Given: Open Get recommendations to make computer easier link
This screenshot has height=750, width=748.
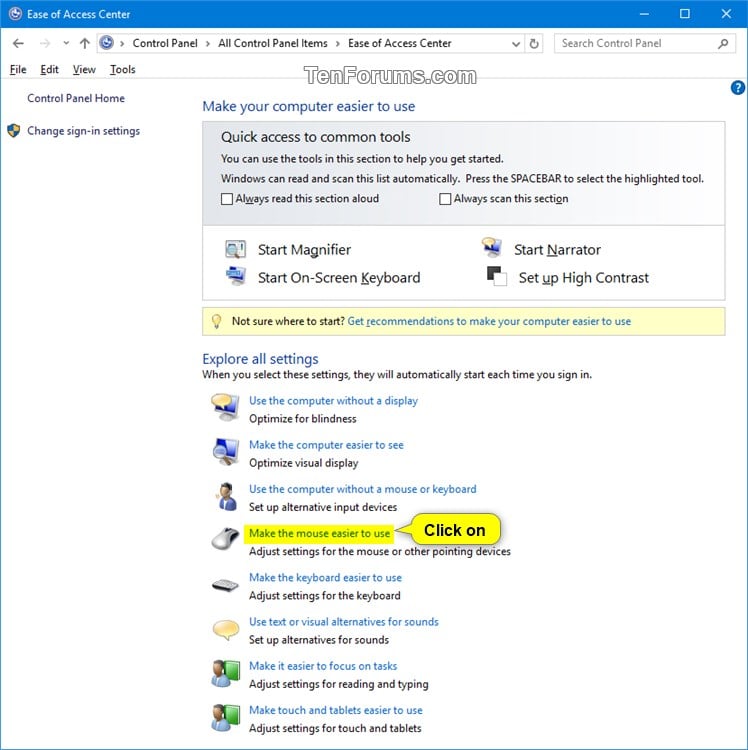Looking at the screenshot, I should (489, 321).
